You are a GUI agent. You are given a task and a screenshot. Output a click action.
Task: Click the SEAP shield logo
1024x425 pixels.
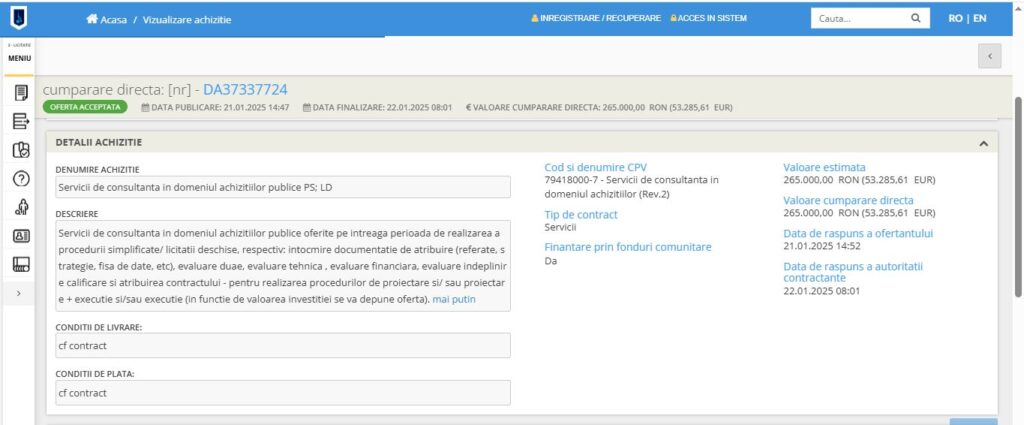click(20, 18)
